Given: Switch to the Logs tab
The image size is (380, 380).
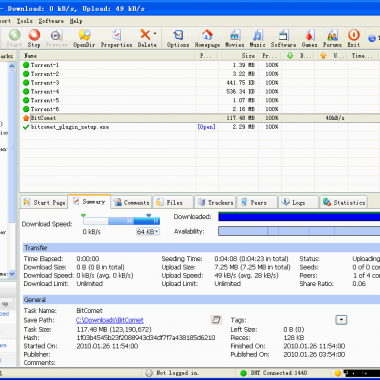Looking at the screenshot, I should (x=298, y=202).
